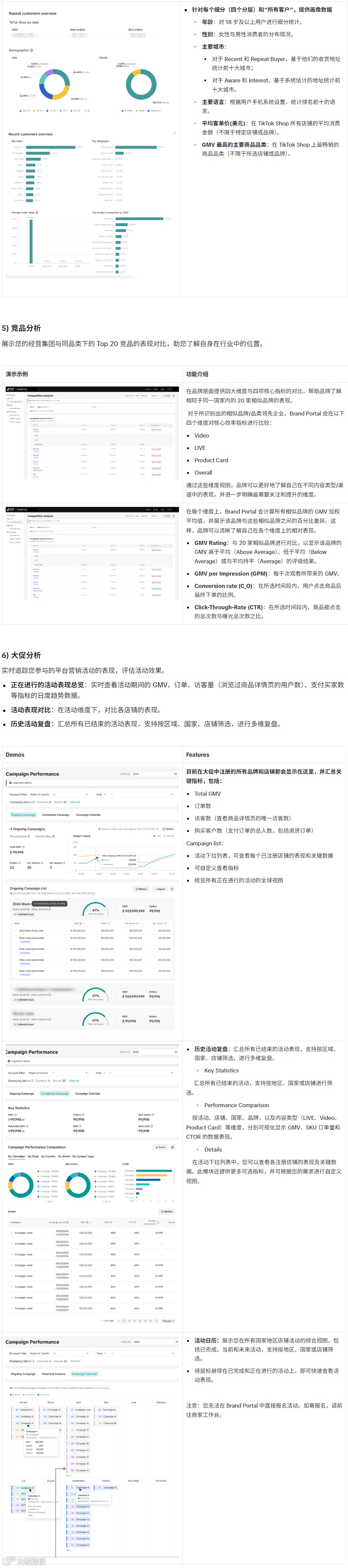
Task: Open Metrics above the Details table
Action: tap(167, 1211)
